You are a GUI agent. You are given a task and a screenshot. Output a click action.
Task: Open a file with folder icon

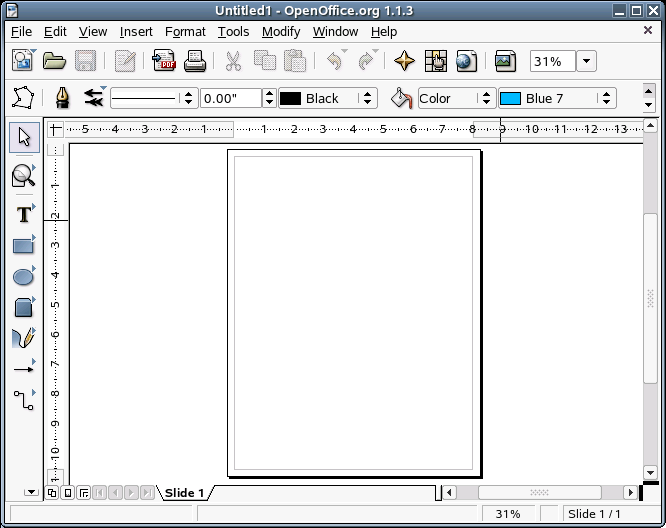coord(54,61)
